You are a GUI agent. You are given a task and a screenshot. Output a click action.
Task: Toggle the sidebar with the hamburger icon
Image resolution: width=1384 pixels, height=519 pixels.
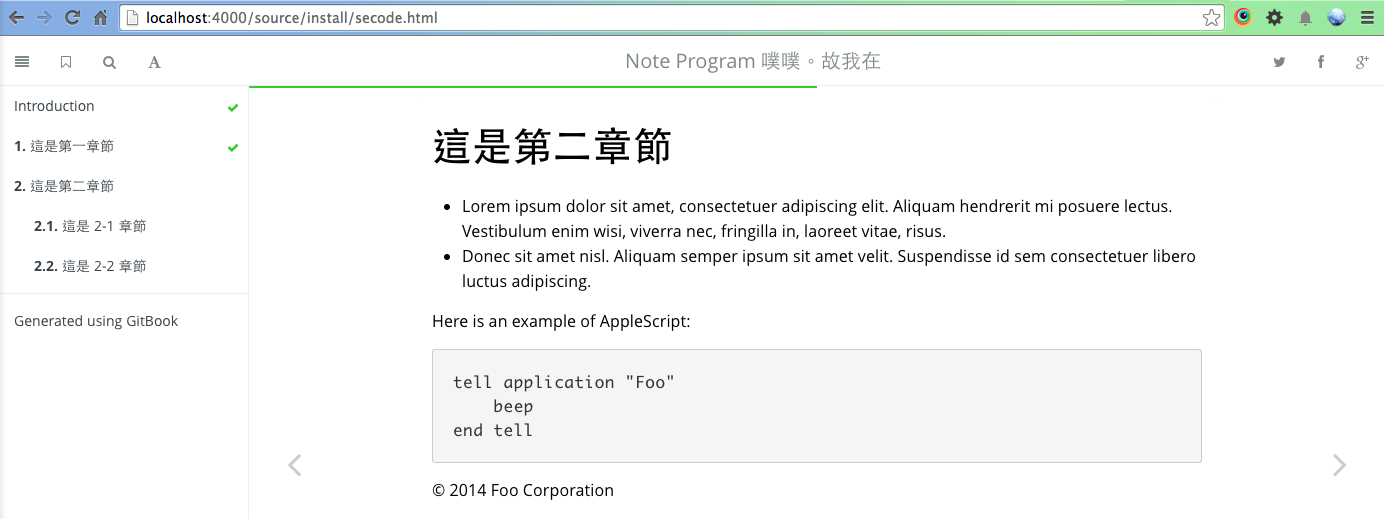coord(22,62)
